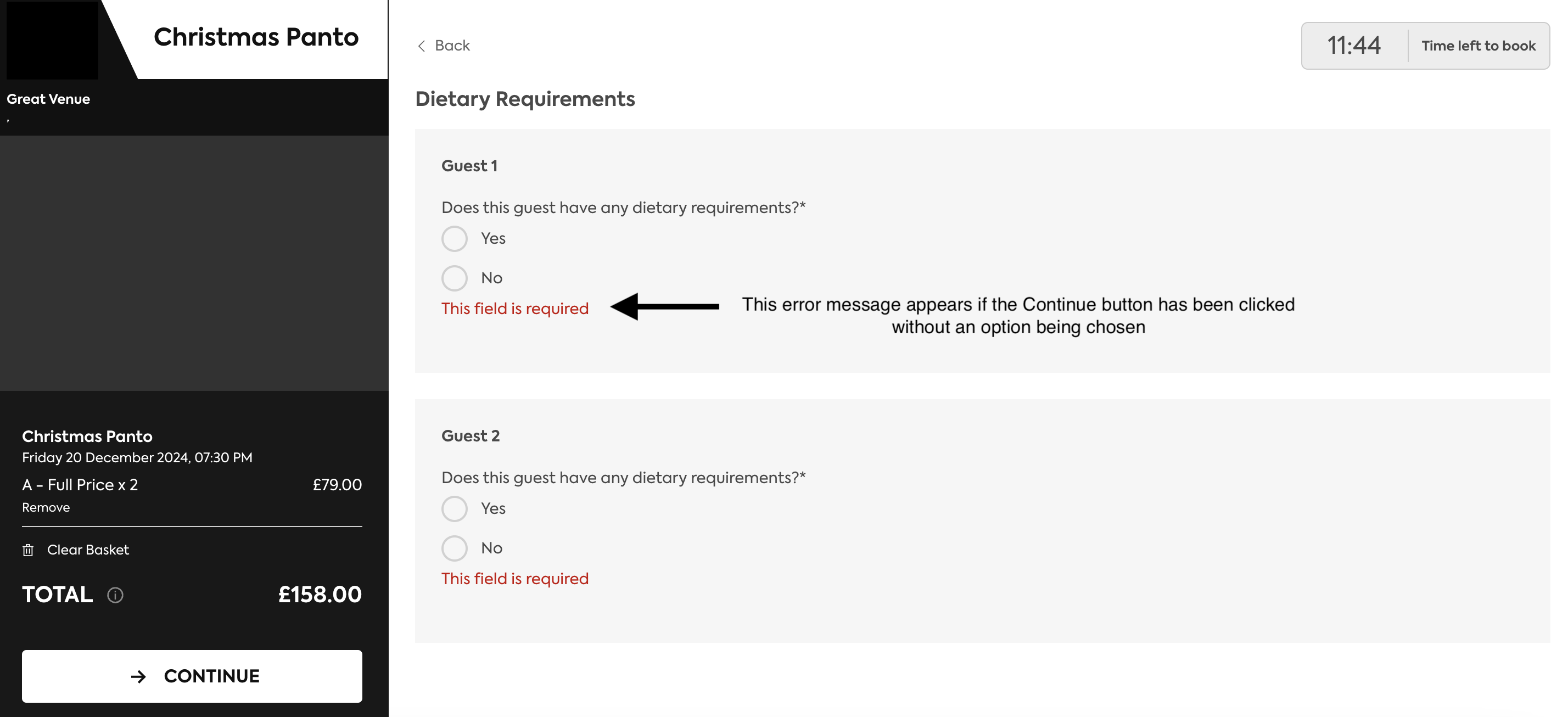Click the £158.00 total amount
The height and width of the screenshot is (717, 1568).
tap(320, 595)
